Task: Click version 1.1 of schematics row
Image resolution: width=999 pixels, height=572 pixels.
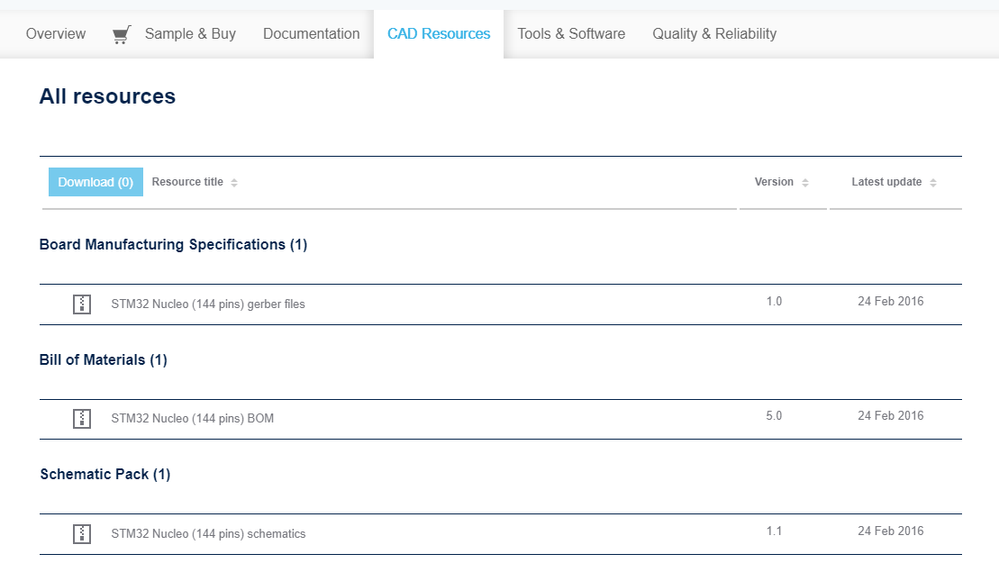Action: pos(774,531)
